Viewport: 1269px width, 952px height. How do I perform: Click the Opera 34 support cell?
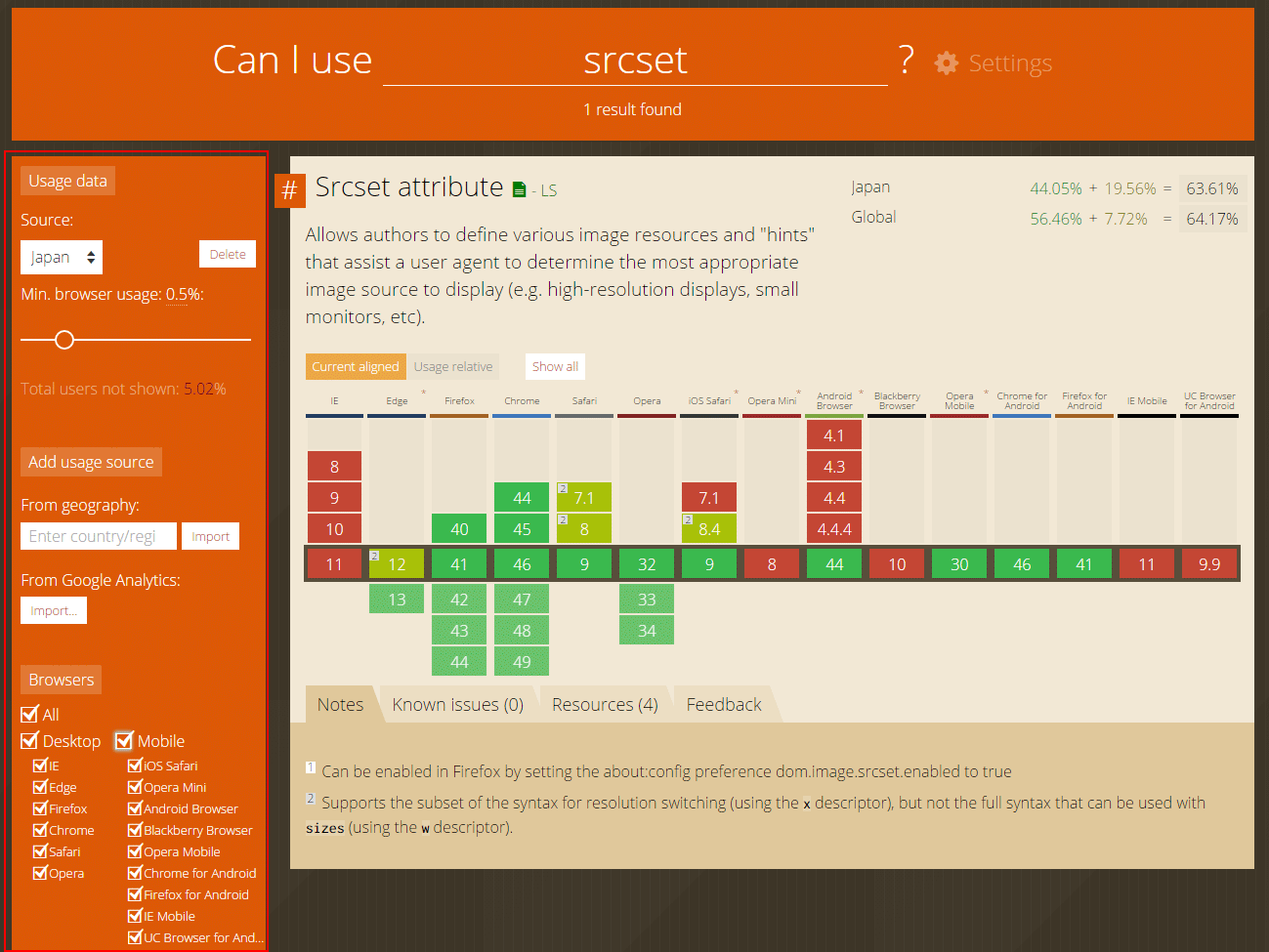click(x=647, y=630)
